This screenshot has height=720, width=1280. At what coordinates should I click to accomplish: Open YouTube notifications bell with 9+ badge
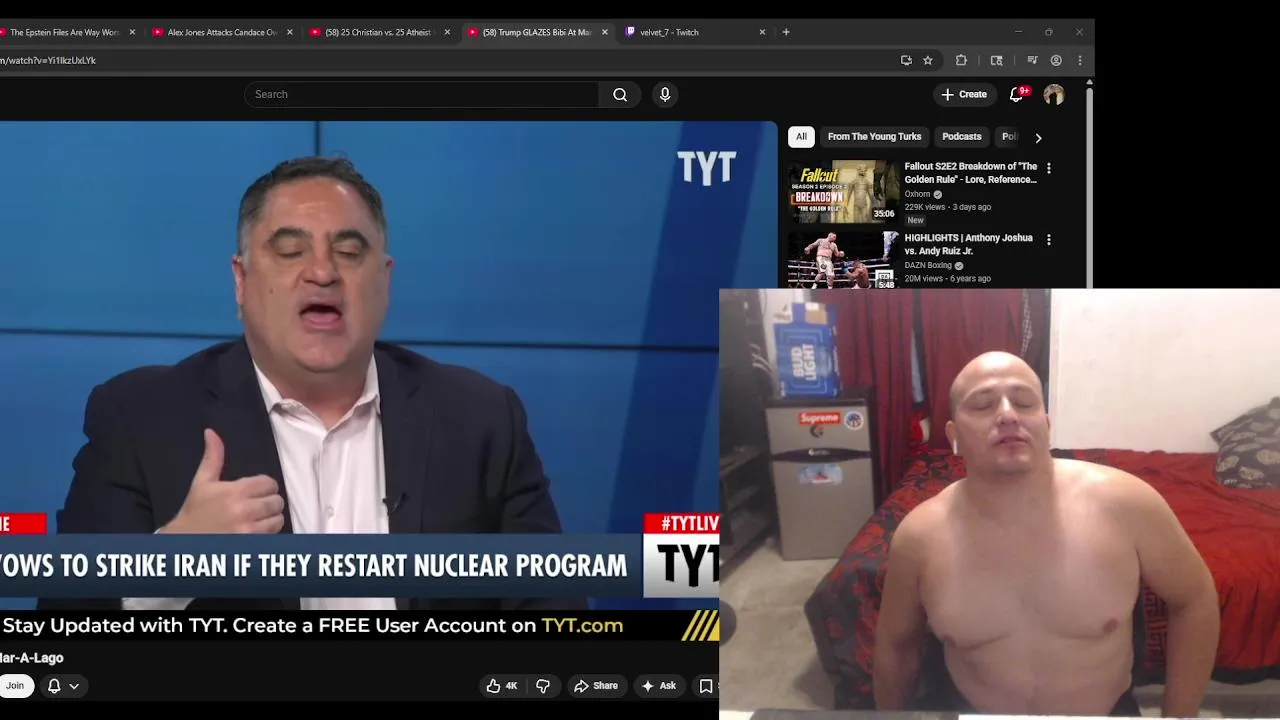coord(1016,94)
